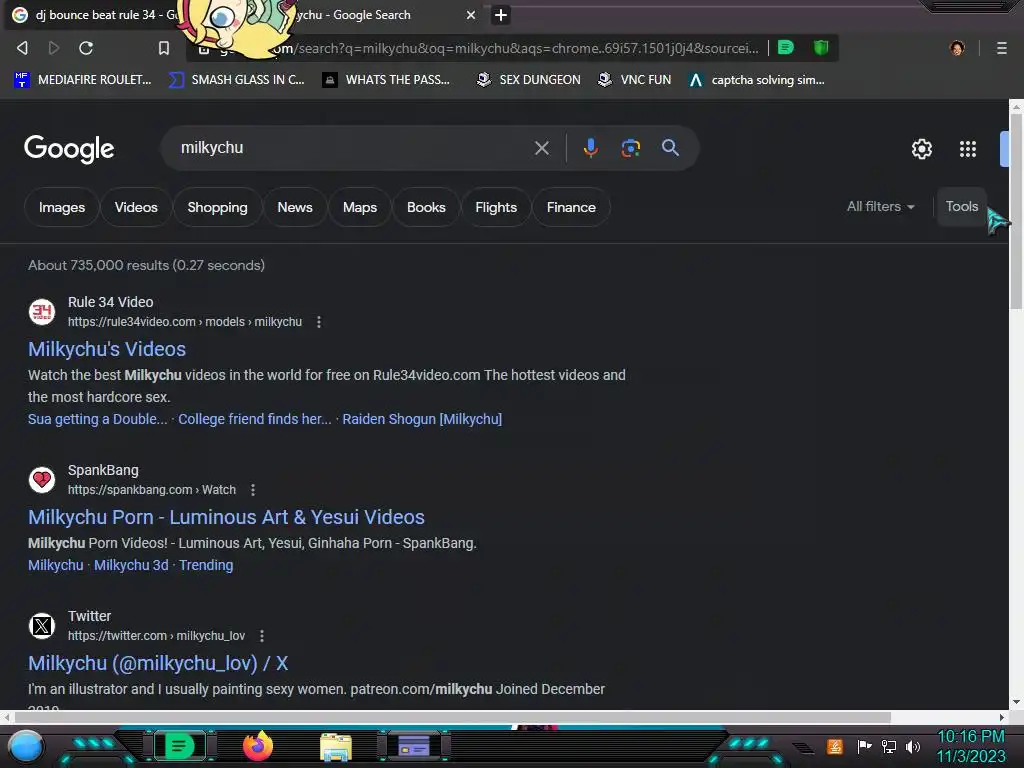The width and height of the screenshot is (1024, 768).
Task: Open the Action Center flag tray icon
Action: pyautogui.click(x=864, y=746)
